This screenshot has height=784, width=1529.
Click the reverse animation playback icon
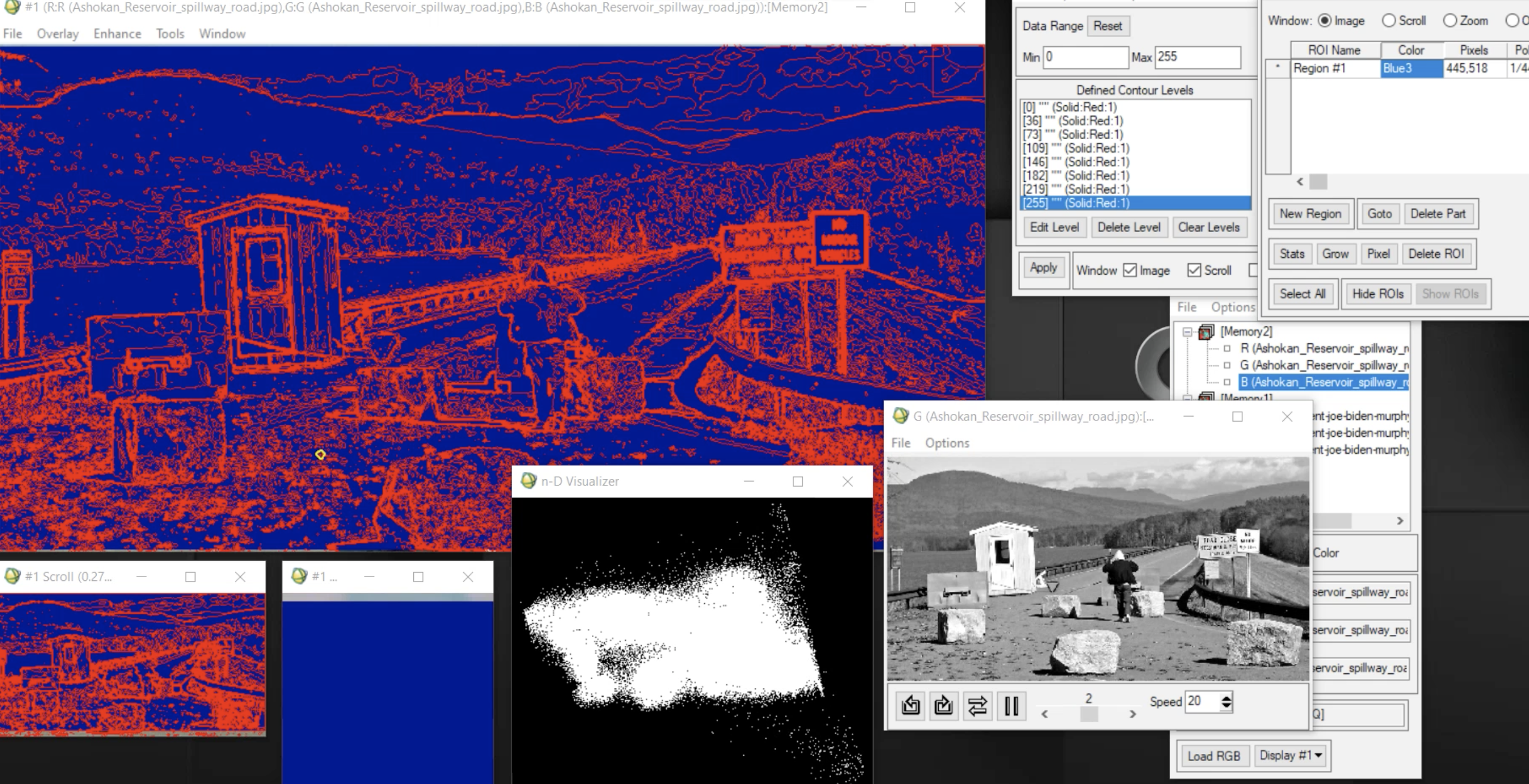click(910, 705)
